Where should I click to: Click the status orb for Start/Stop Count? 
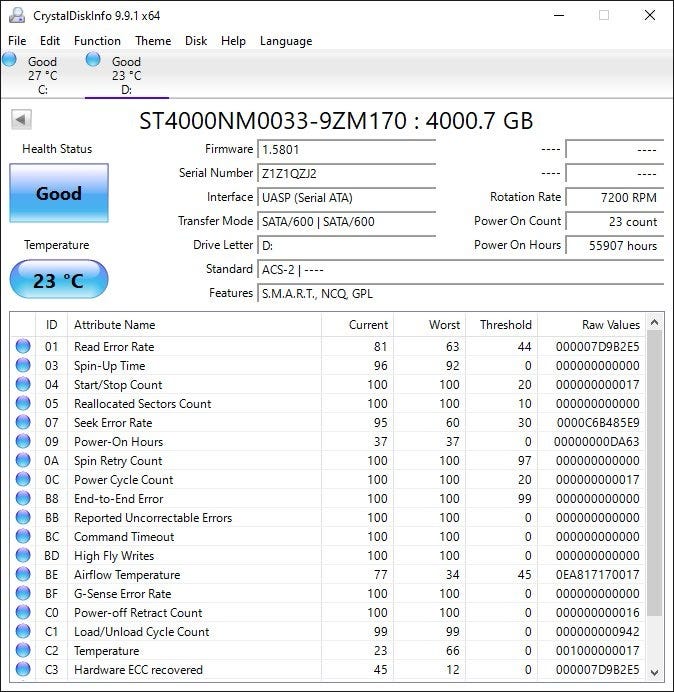(x=23, y=384)
